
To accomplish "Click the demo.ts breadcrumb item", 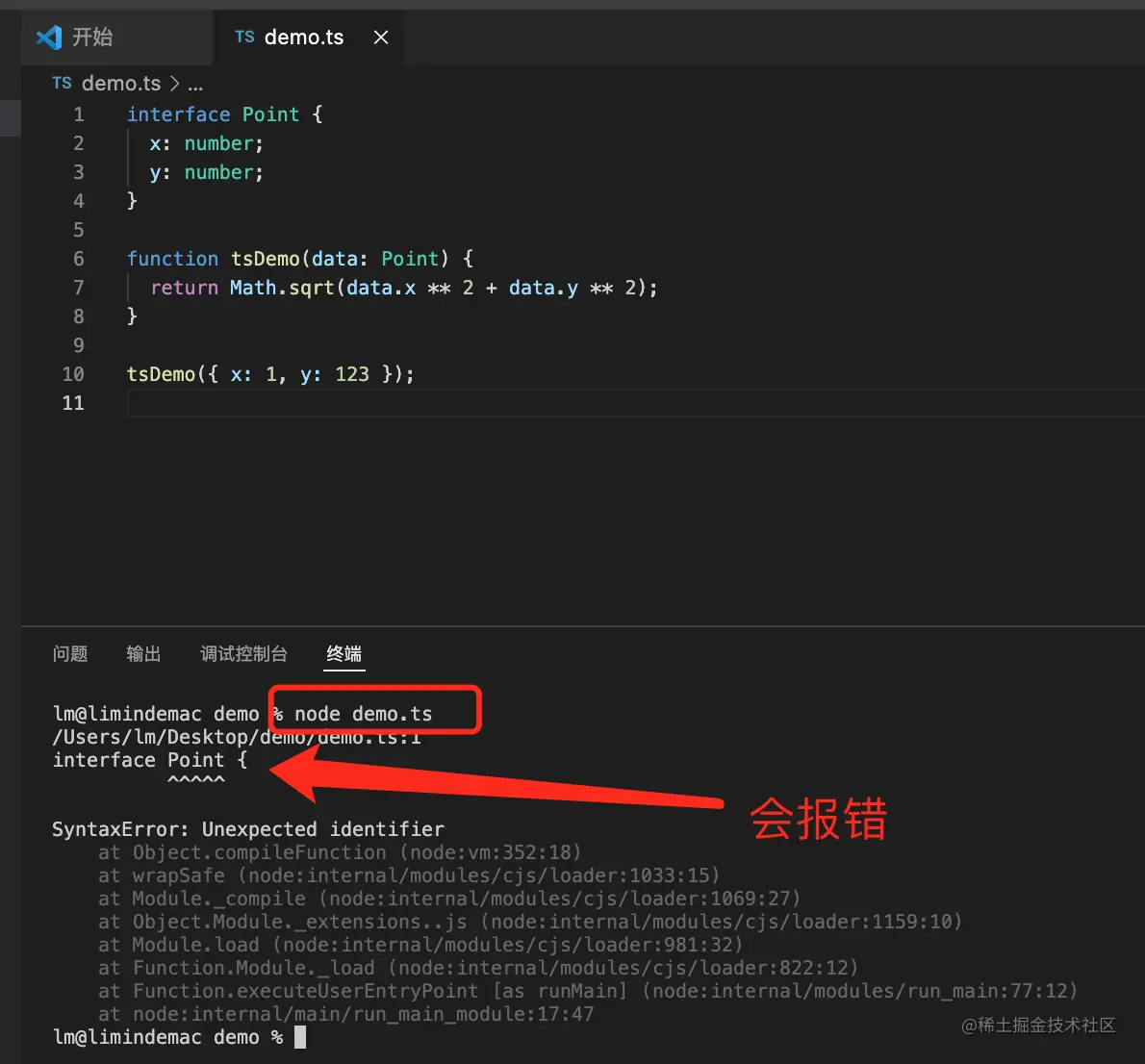I will (121, 84).
